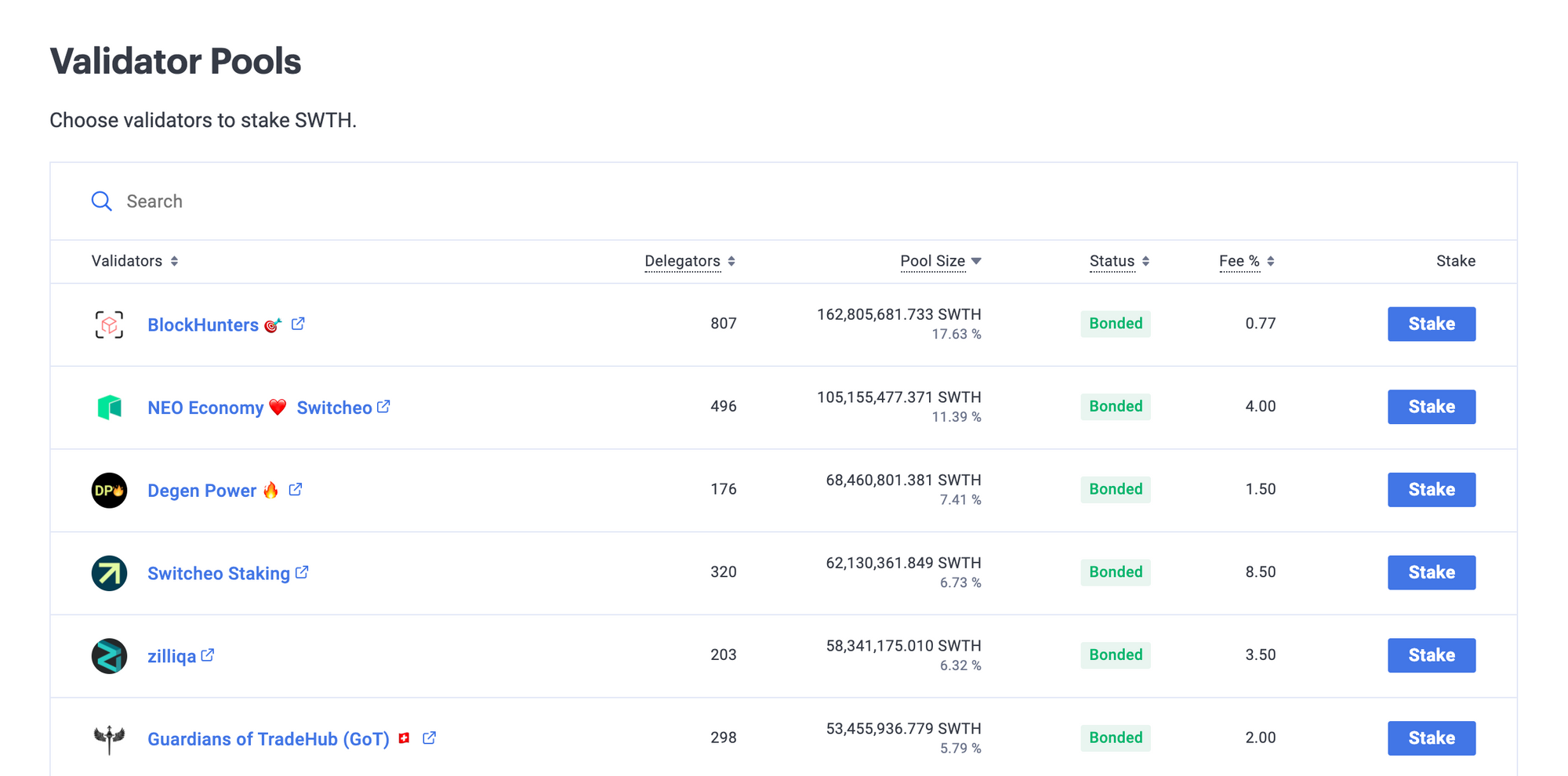Click the zilliqa validator logo
This screenshot has width=1568, height=776.
tap(109, 656)
